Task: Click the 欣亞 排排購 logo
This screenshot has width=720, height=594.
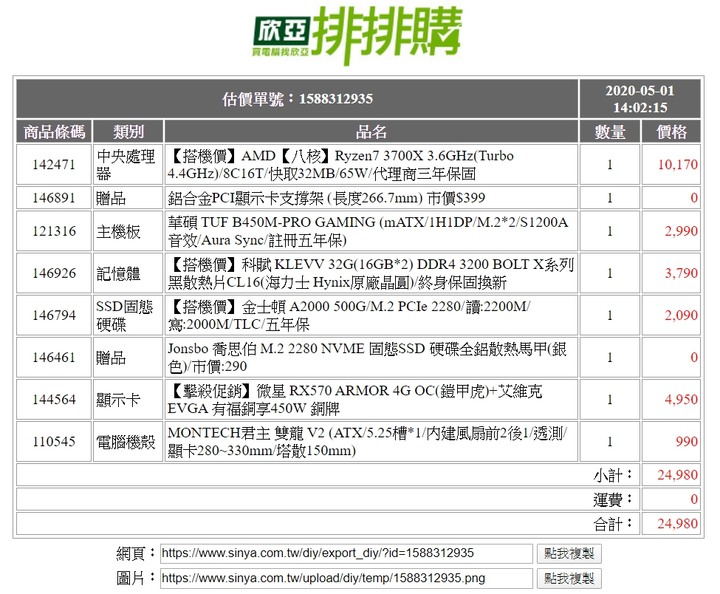Action: (357, 35)
